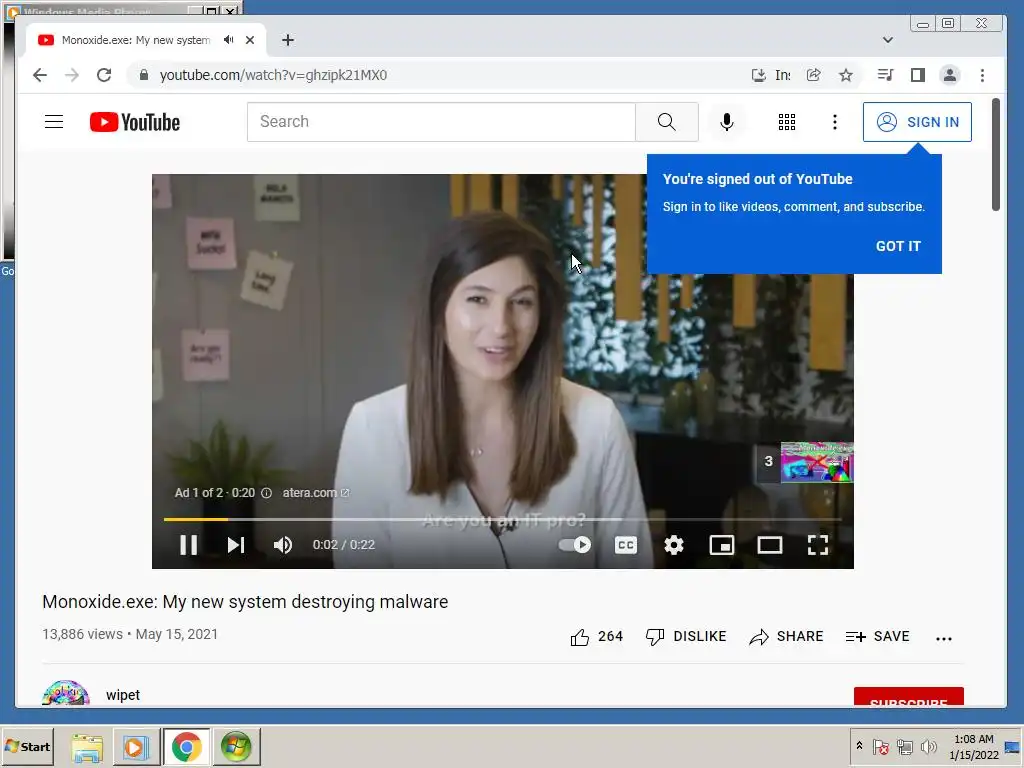Mute the tab via speaker icon

(228, 40)
